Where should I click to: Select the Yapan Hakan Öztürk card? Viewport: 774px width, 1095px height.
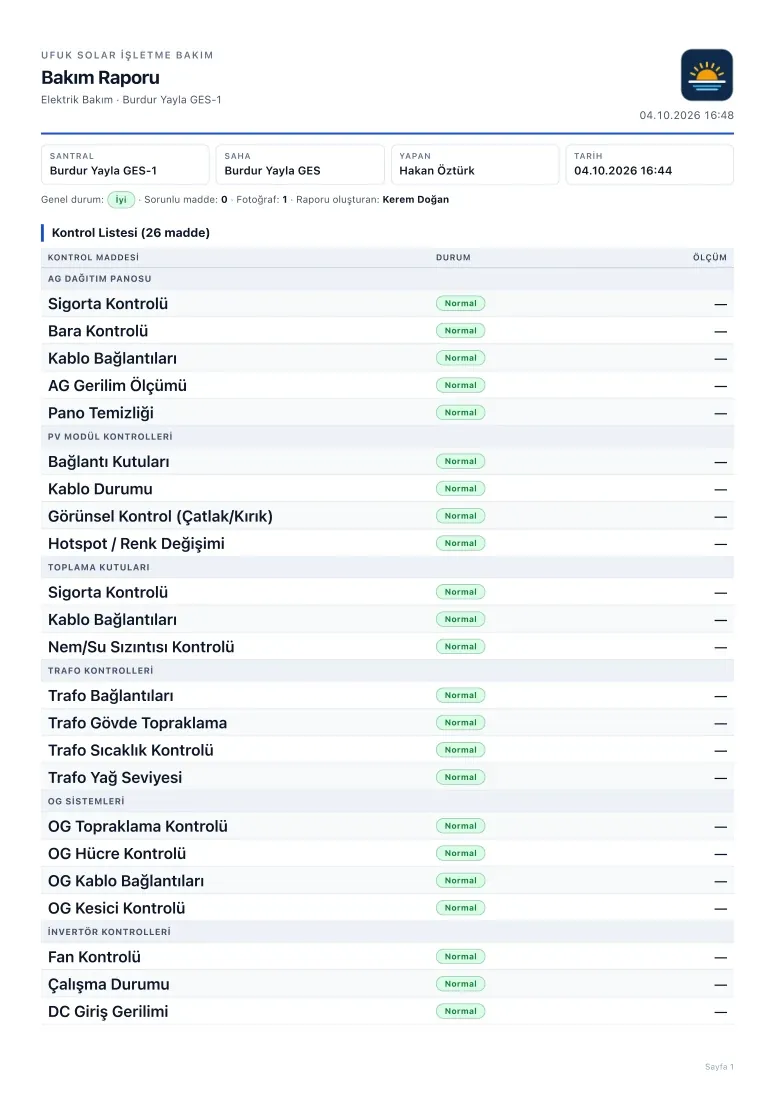(475, 164)
